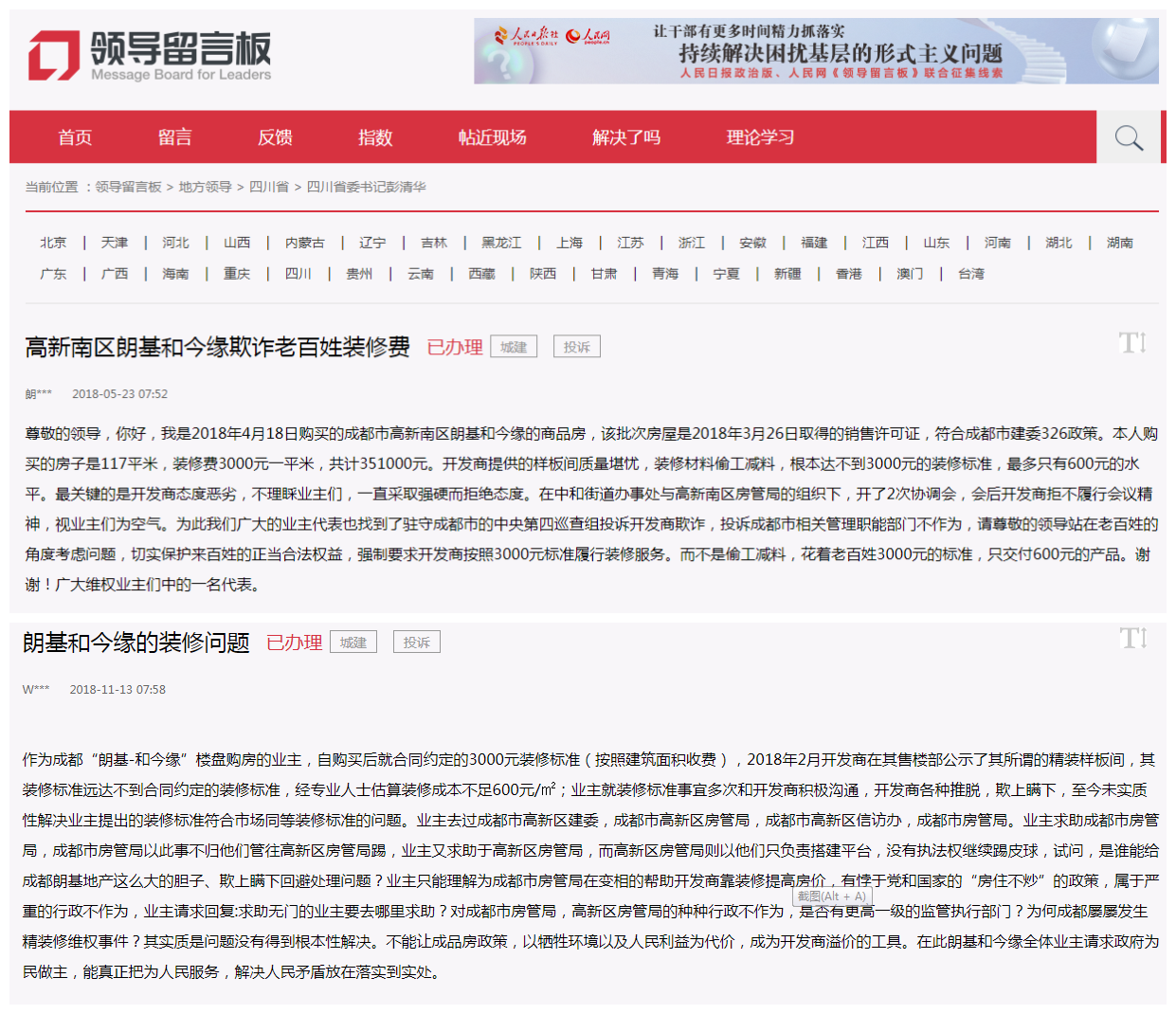Select province 广东
Image resolution: width=1176 pixels, height=1014 pixels.
[x=53, y=274]
